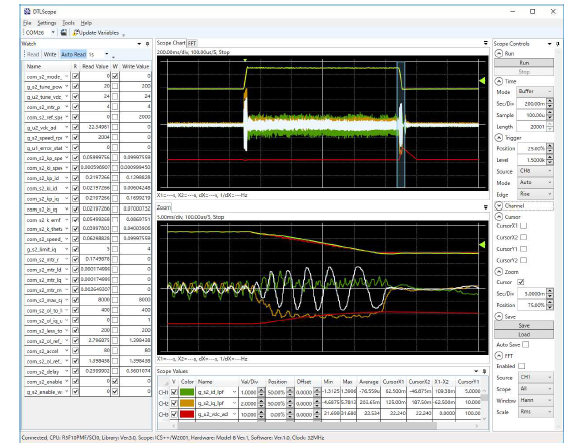Click the Trigger Level input field
This screenshot has width=583, height=443.
532,160
